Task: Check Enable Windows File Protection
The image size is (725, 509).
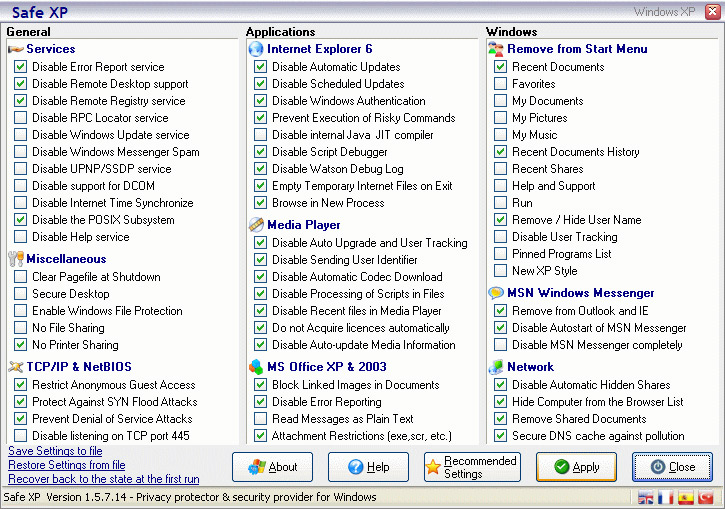Action: point(20,311)
